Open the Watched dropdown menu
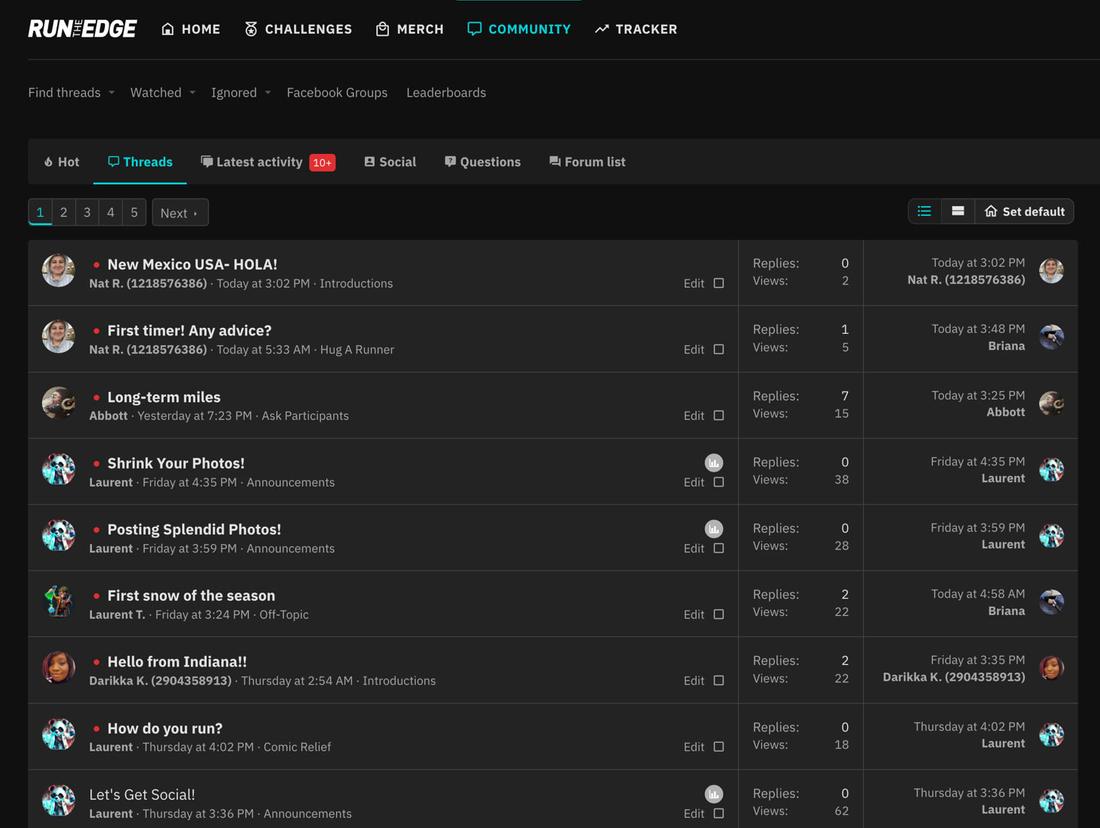The height and width of the screenshot is (828, 1100). tap(162, 92)
